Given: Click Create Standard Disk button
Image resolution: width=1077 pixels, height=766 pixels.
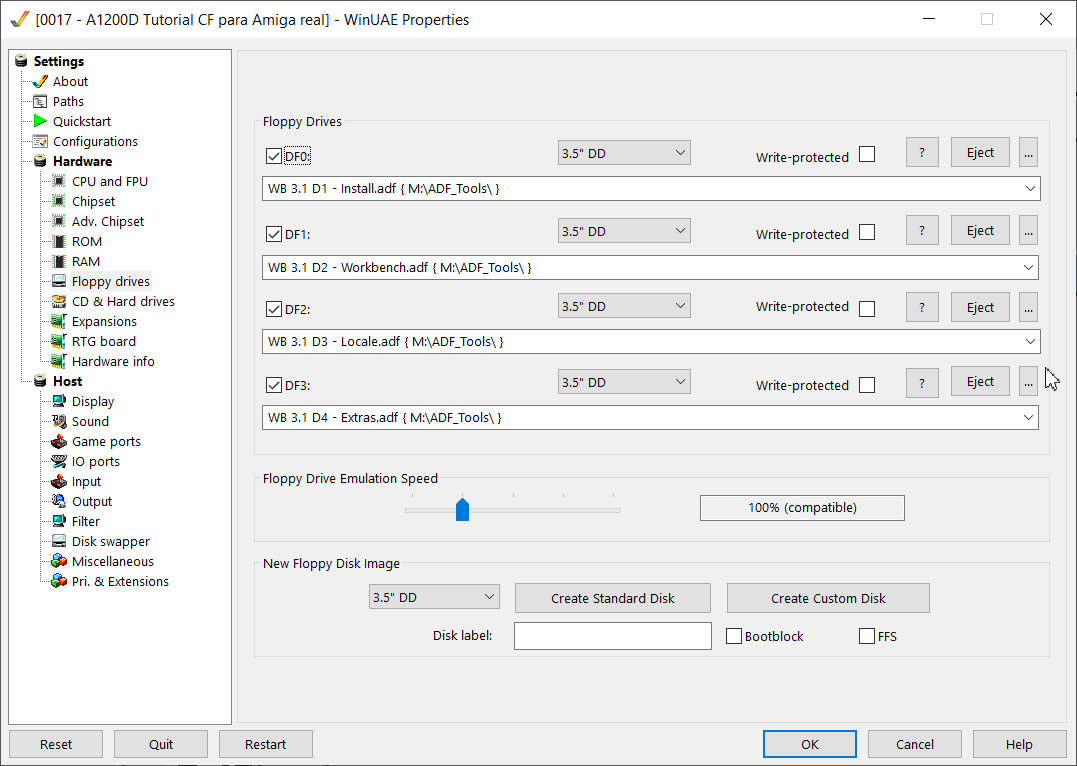Looking at the screenshot, I should pyautogui.click(x=613, y=598).
